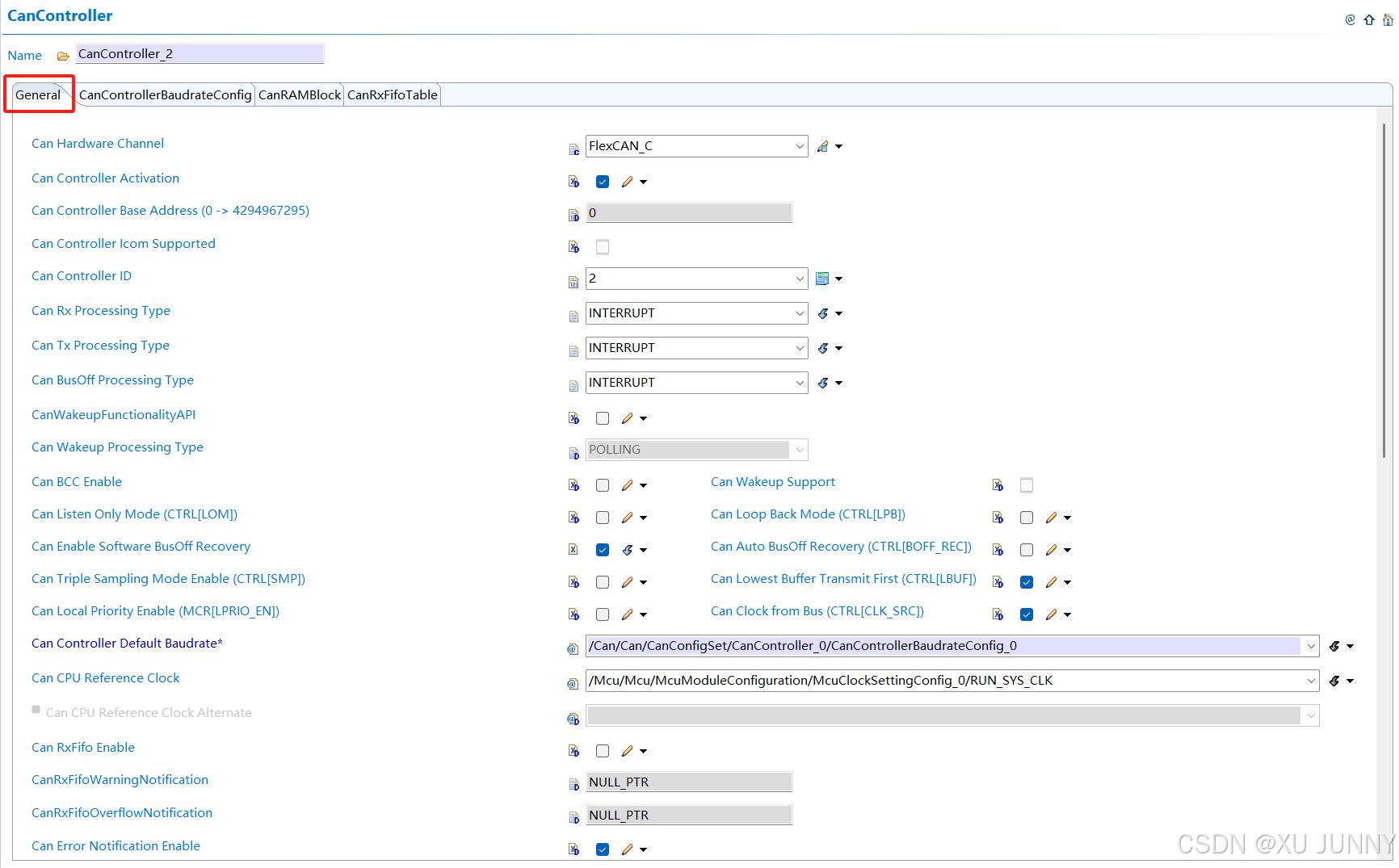
Task: Click the derive icon beside Can Rx Processing Type
Action: click(x=823, y=313)
